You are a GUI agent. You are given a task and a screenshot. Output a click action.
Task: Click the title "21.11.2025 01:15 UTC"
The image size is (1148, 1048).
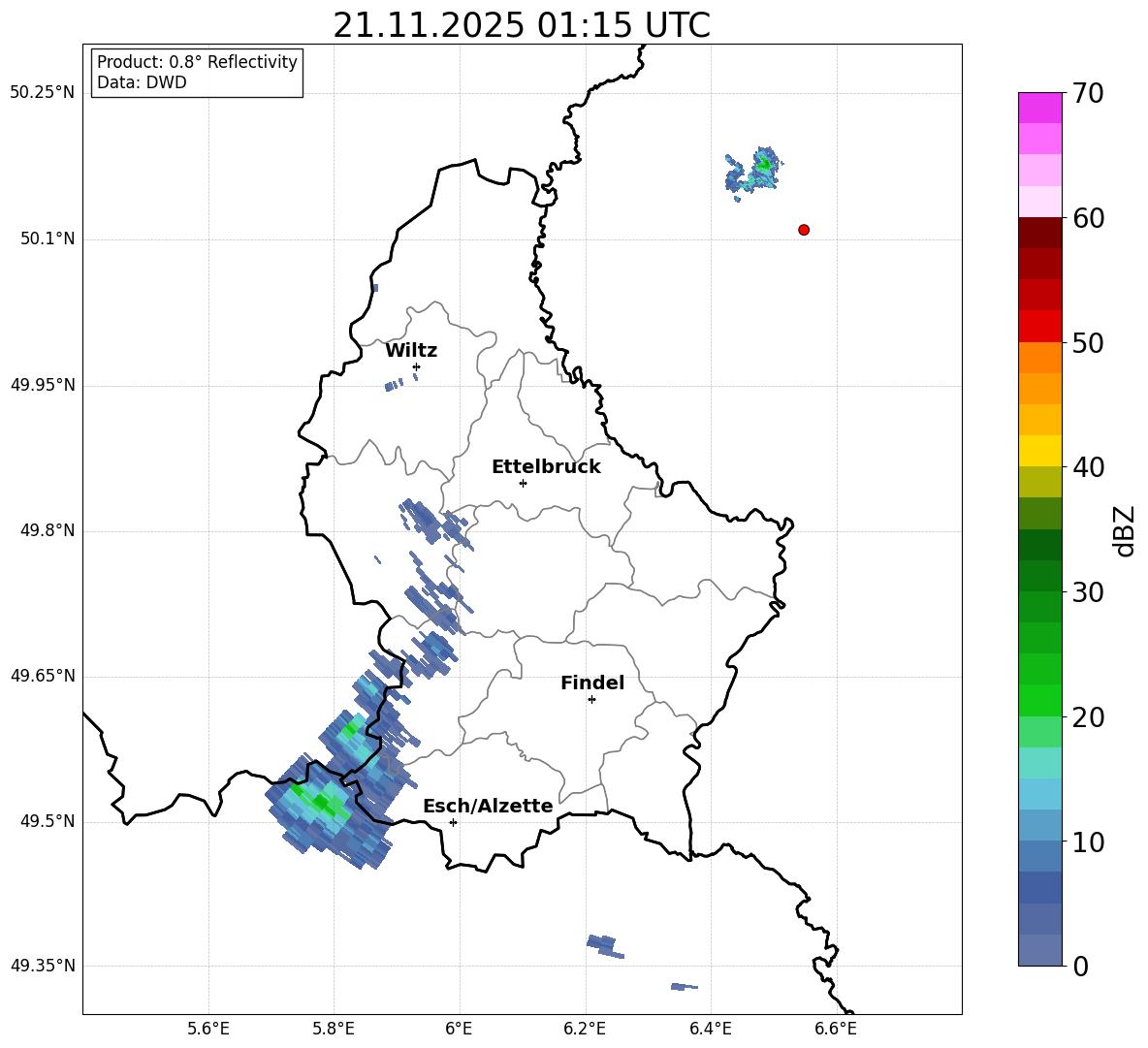[522, 25]
